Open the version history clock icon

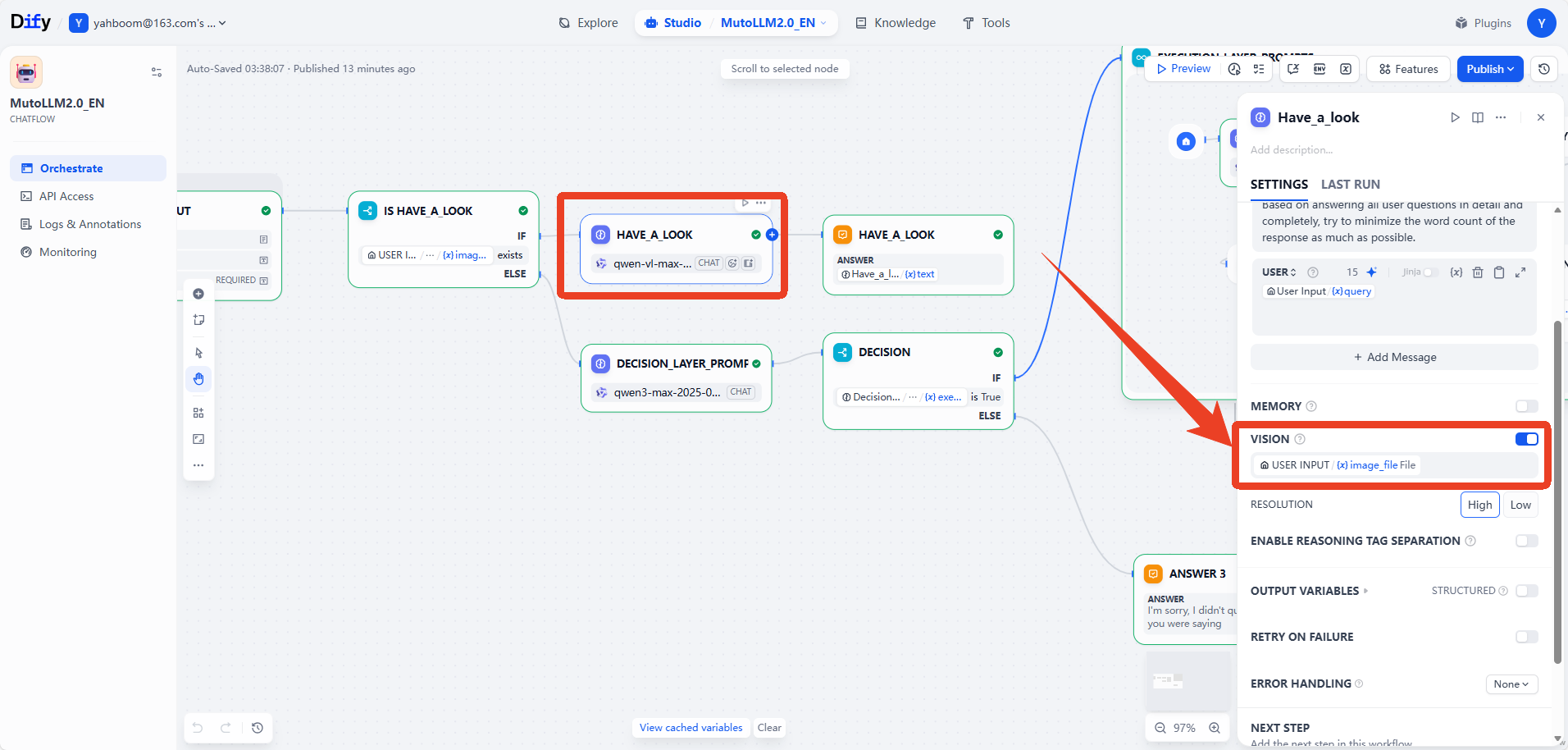tap(1544, 69)
